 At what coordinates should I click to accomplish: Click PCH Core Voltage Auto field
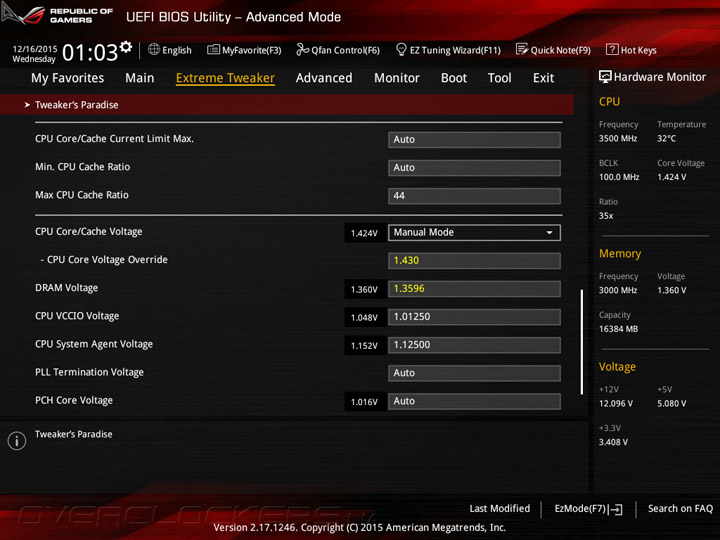(x=474, y=401)
